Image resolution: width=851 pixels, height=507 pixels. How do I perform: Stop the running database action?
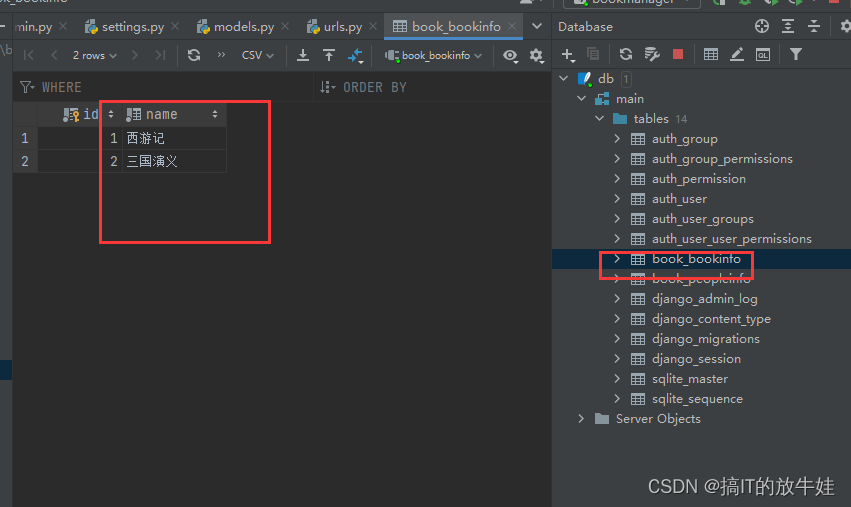[677, 54]
